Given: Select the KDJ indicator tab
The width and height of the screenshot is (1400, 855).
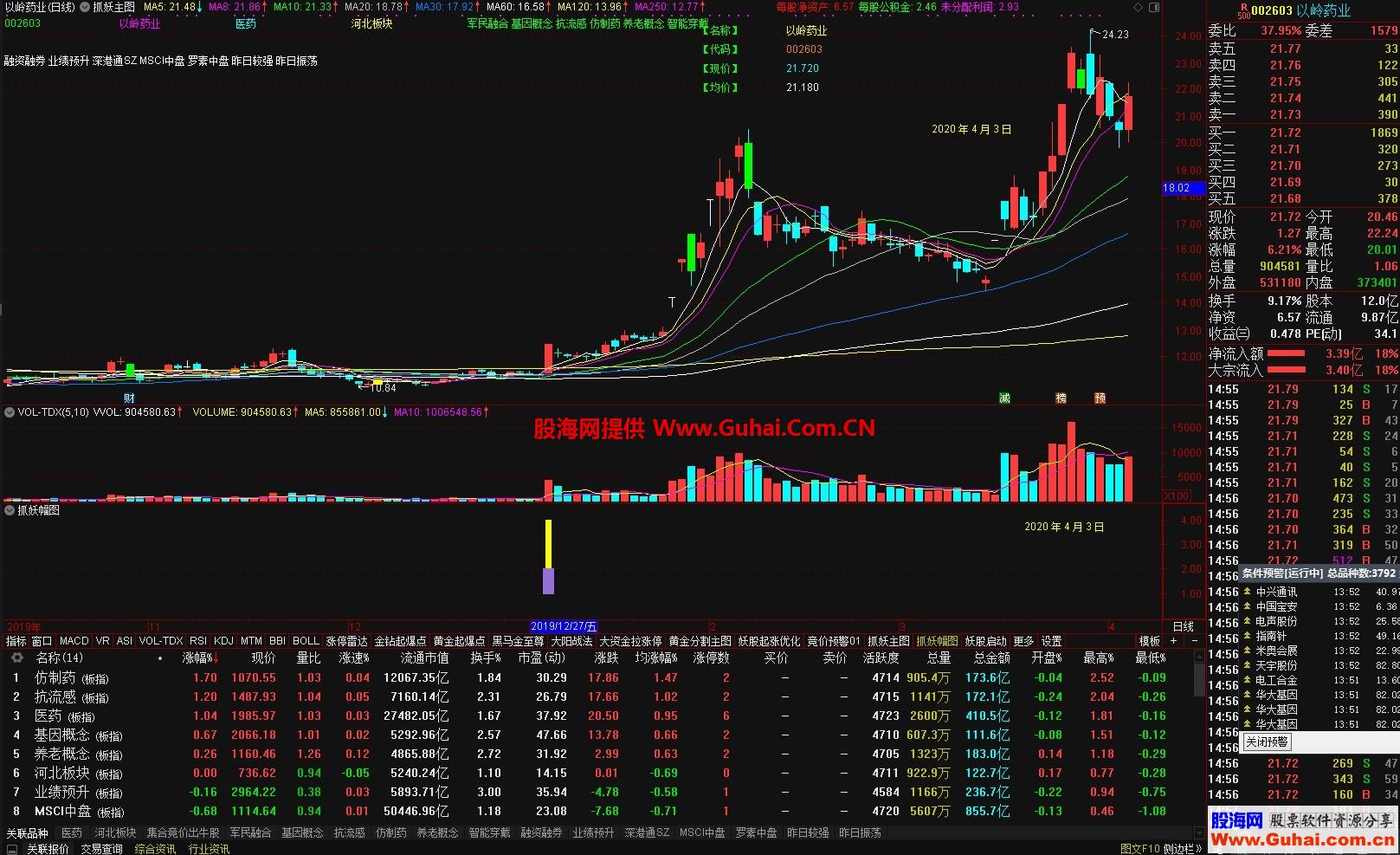Looking at the screenshot, I should coord(223,641).
